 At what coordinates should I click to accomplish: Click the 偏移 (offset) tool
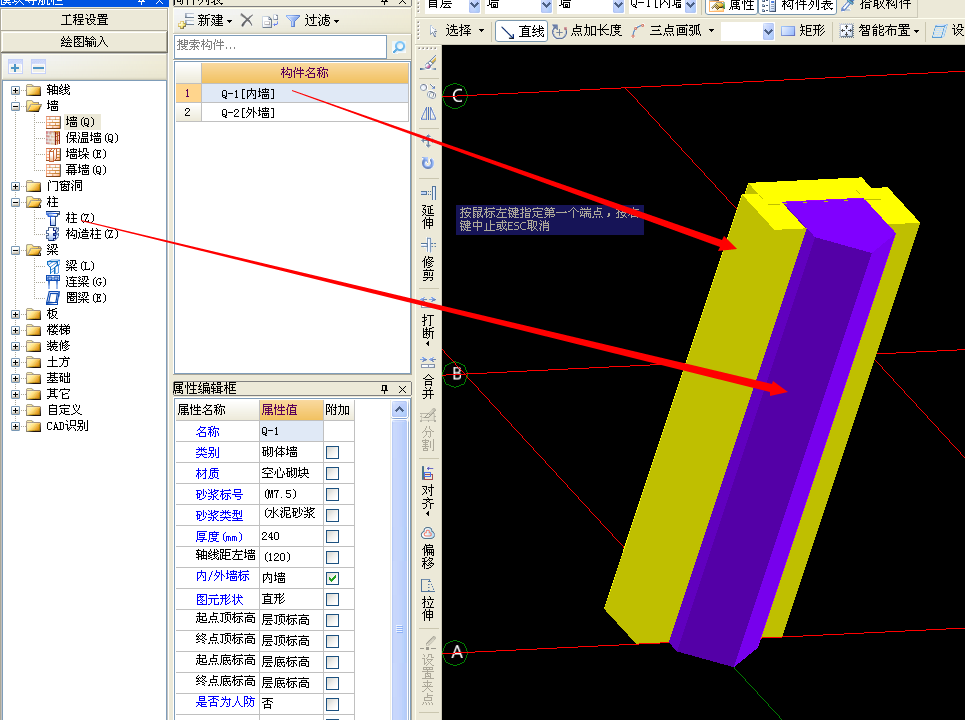428,547
